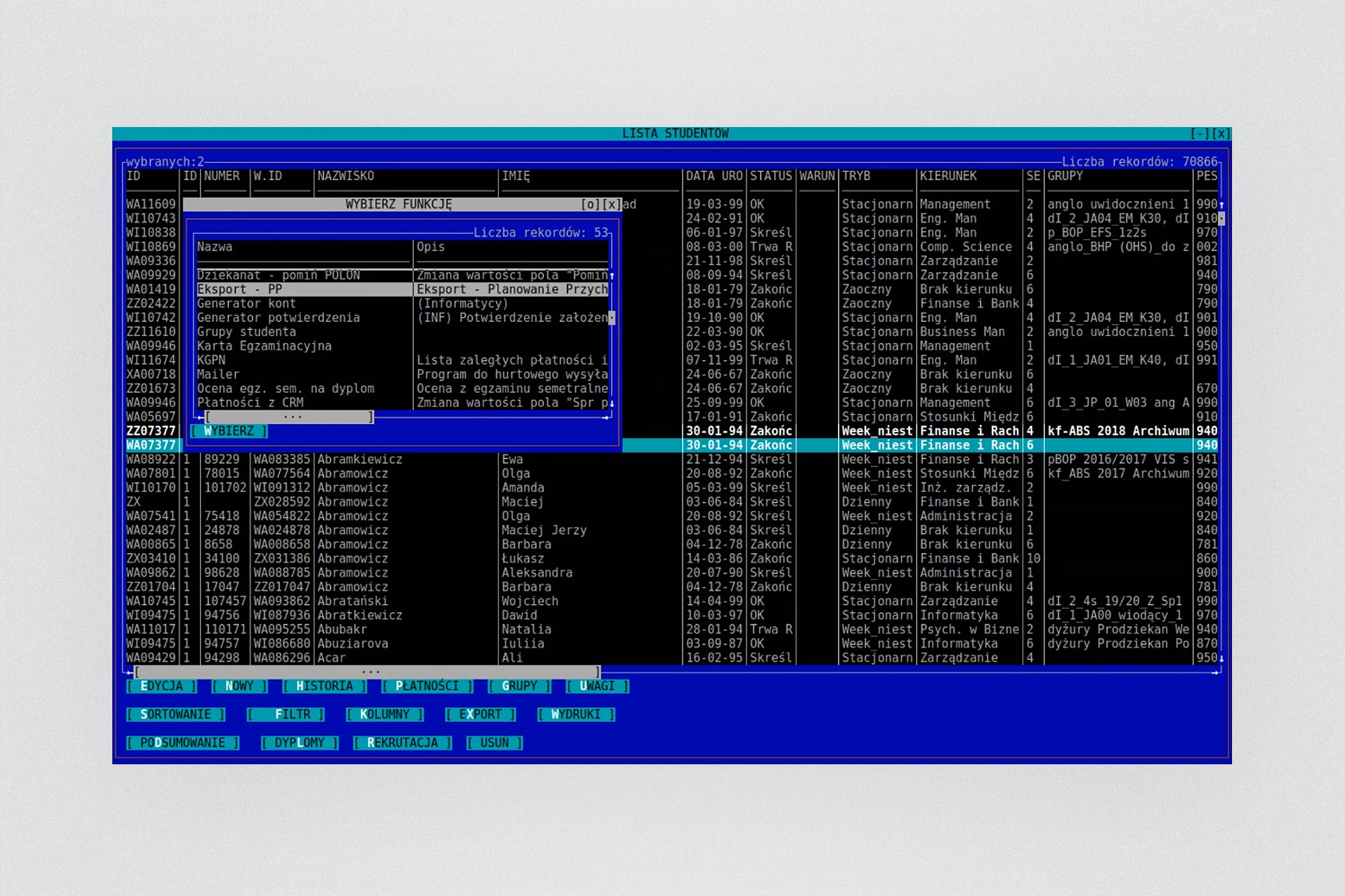Open the NOWY record button

tap(239, 686)
